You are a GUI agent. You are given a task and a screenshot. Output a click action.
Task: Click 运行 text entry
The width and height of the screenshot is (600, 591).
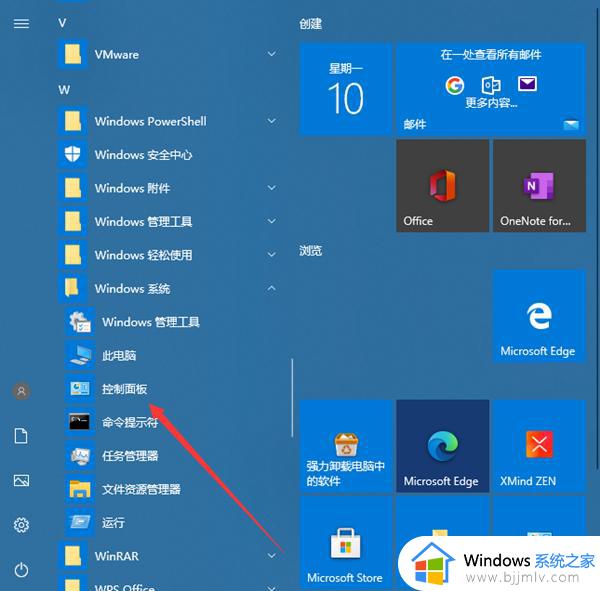pos(113,522)
